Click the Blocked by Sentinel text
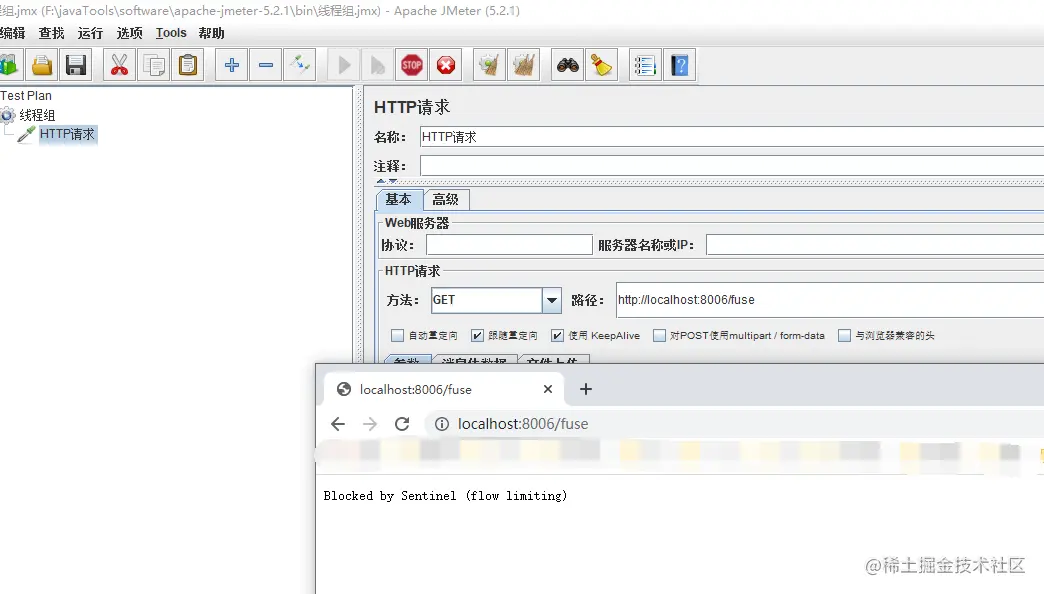The width and height of the screenshot is (1044, 594). point(445,496)
